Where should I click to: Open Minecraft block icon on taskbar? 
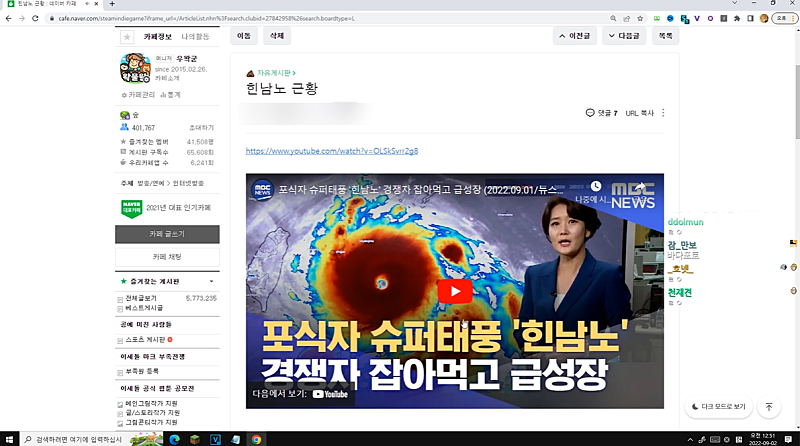194,439
